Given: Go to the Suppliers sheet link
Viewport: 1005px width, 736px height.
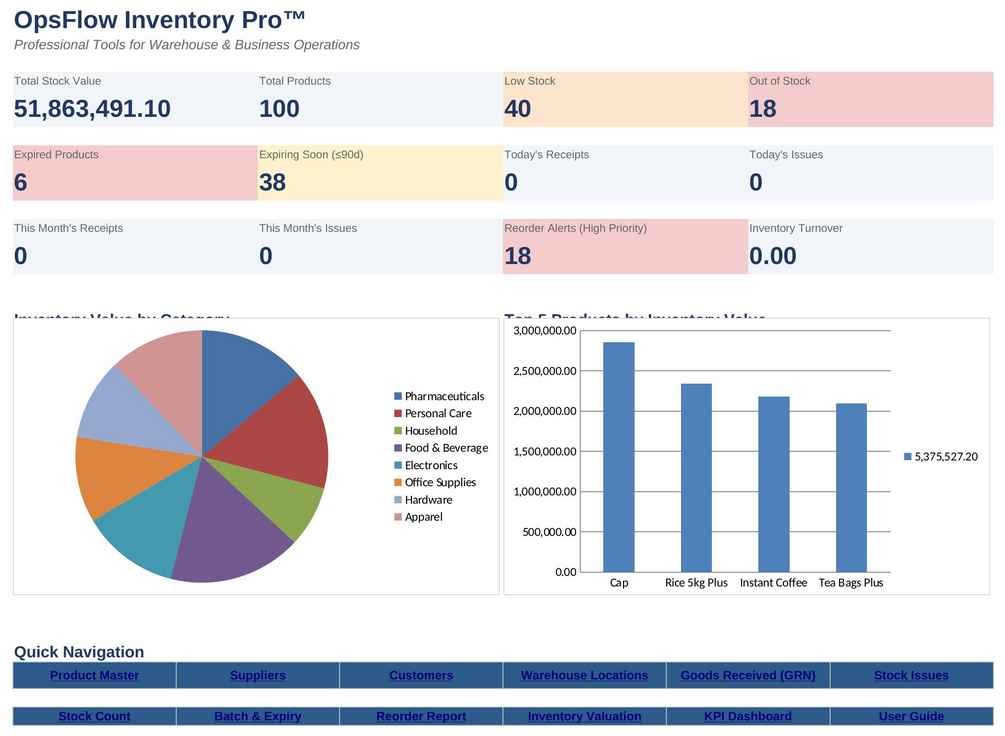Looking at the screenshot, I should coord(258,675).
